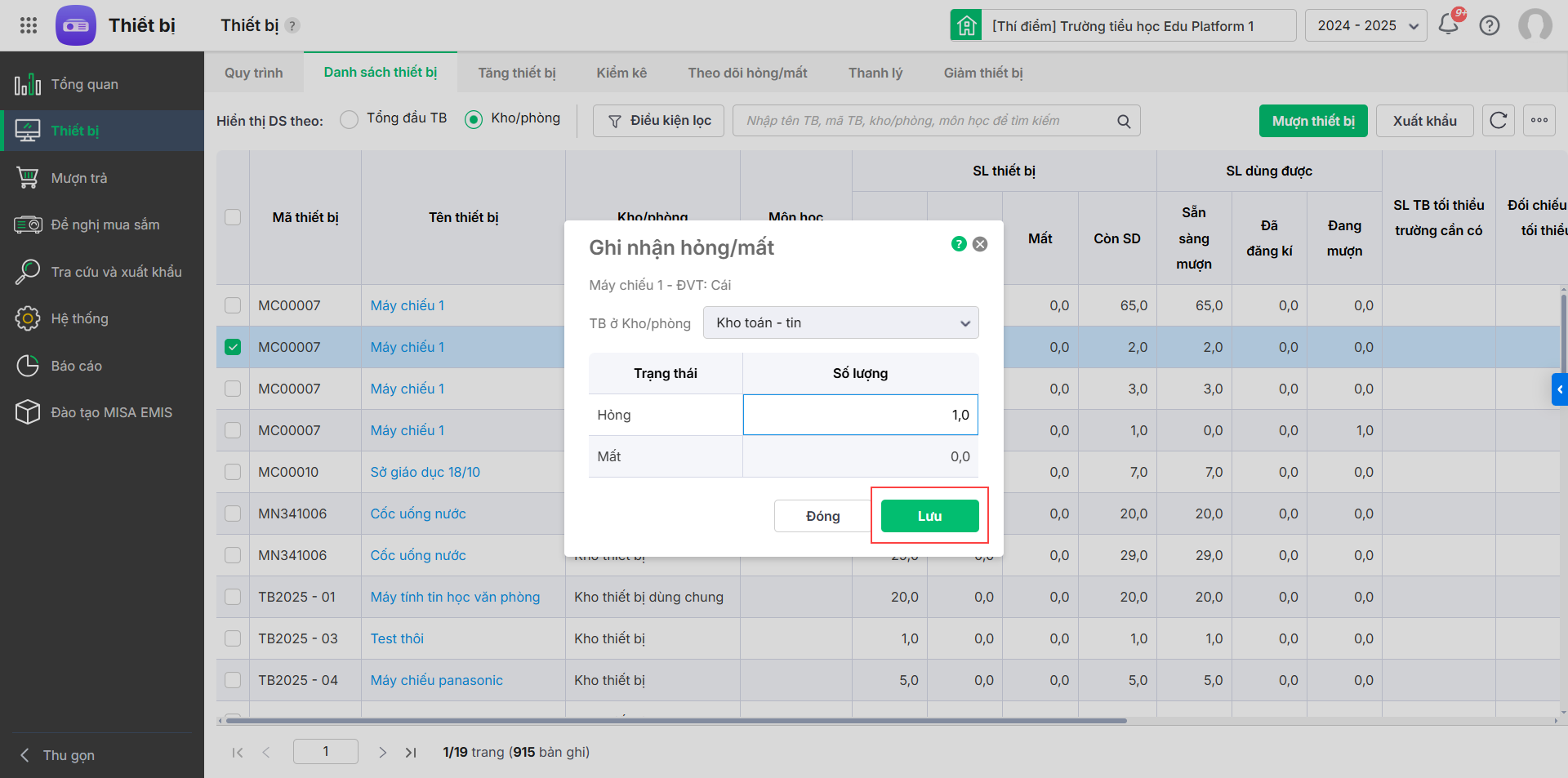The height and width of the screenshot is (778, 1568).
Task: Click the search magnifier icon
Action: click(1124, 122)
